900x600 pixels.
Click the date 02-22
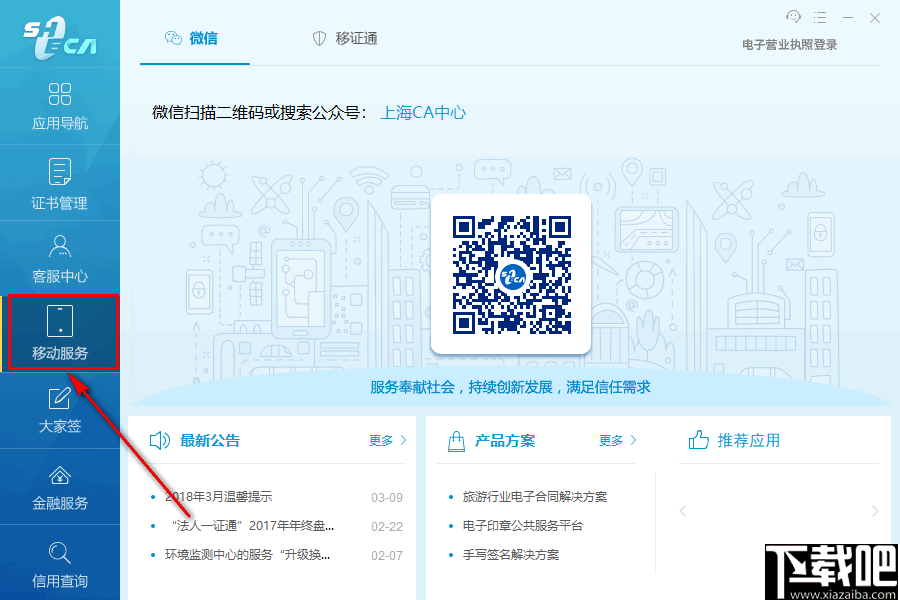(x=387, y=527)
